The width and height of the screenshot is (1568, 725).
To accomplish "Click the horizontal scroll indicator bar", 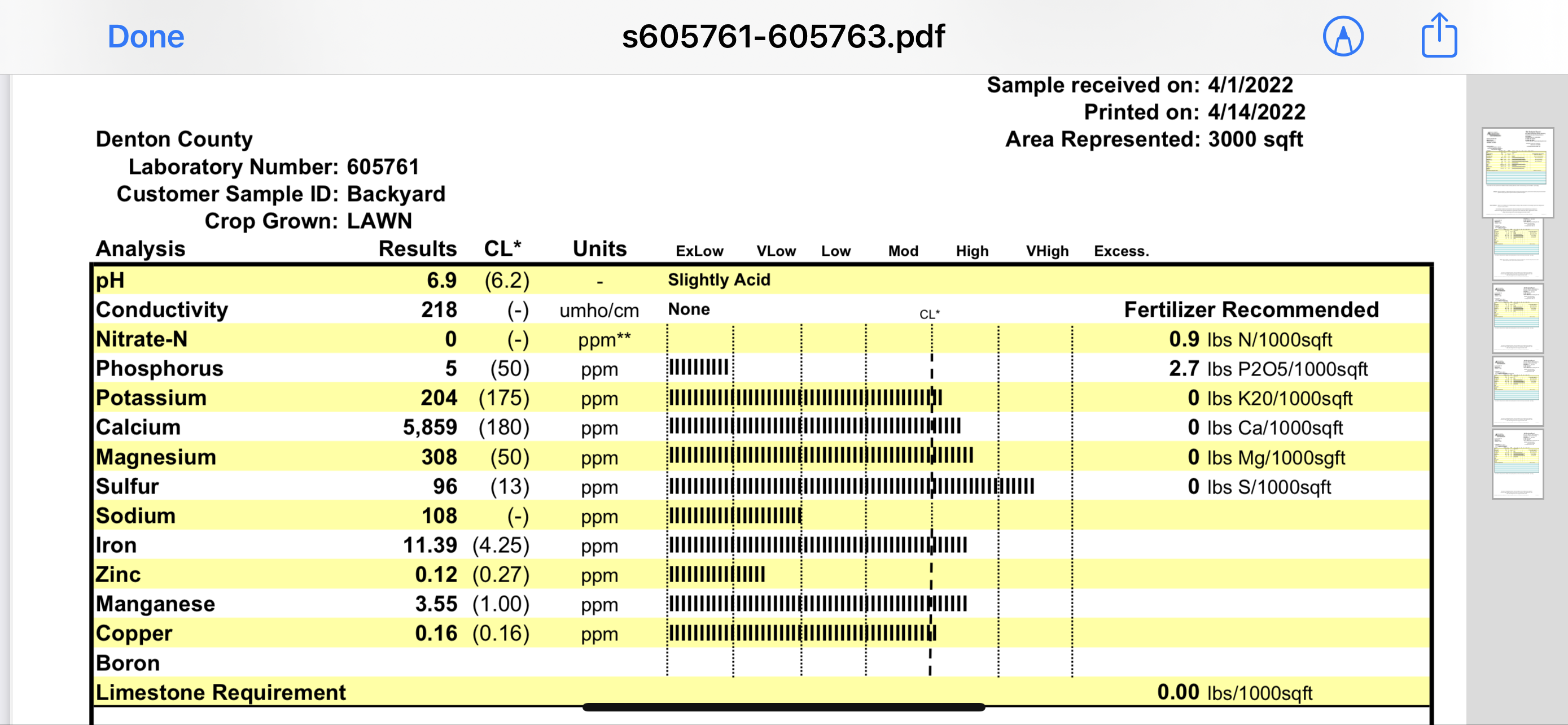I will 783,707.
